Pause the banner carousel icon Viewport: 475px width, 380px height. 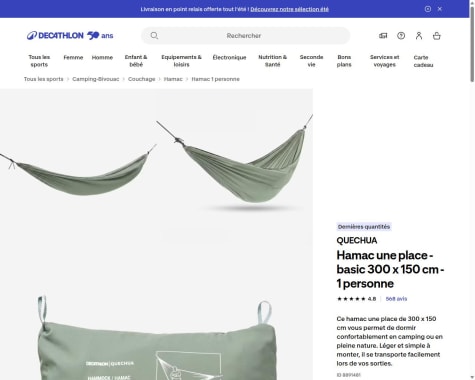coord(428,9)
